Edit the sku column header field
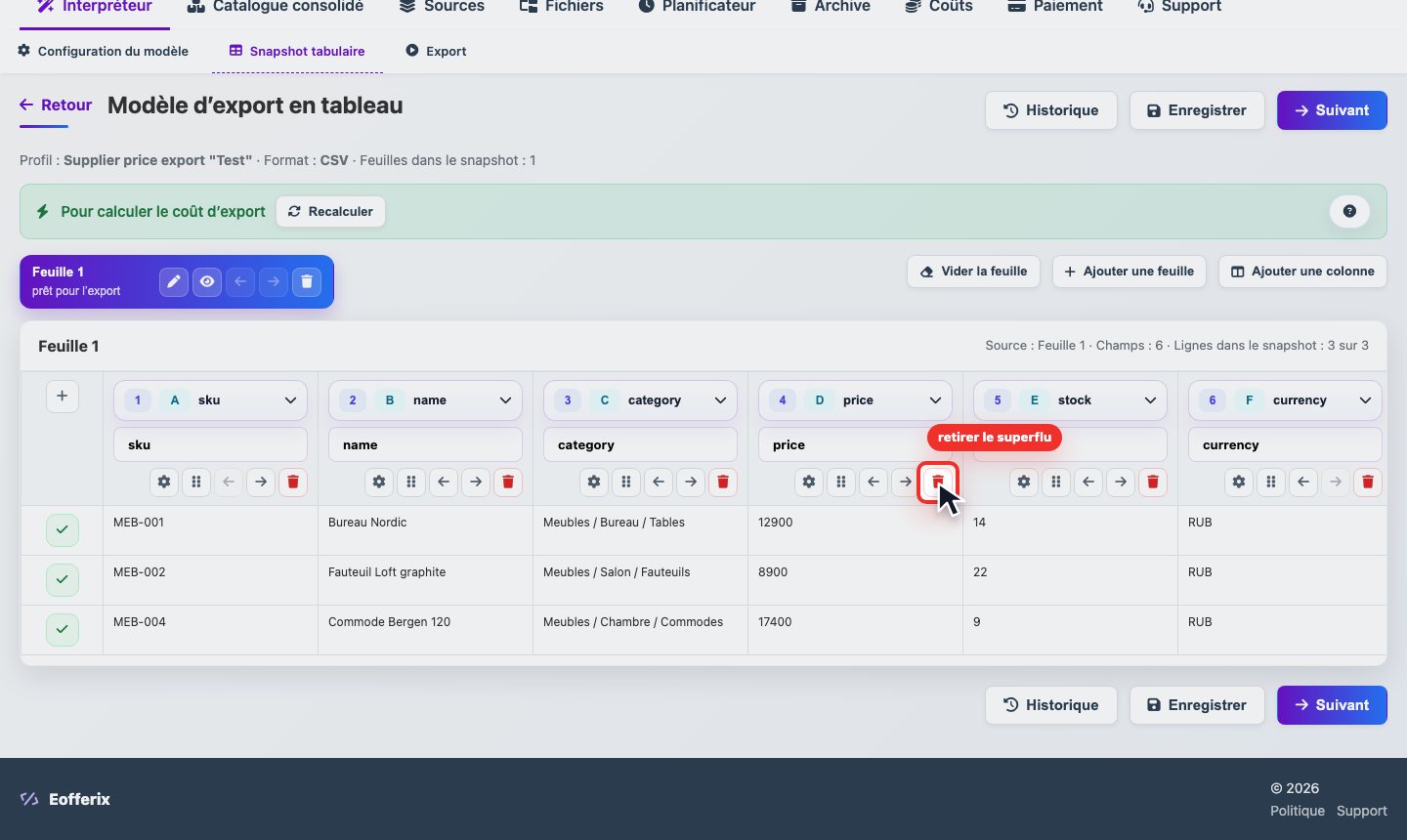Viewport: 1407px width, 840px height. (210, 444)
